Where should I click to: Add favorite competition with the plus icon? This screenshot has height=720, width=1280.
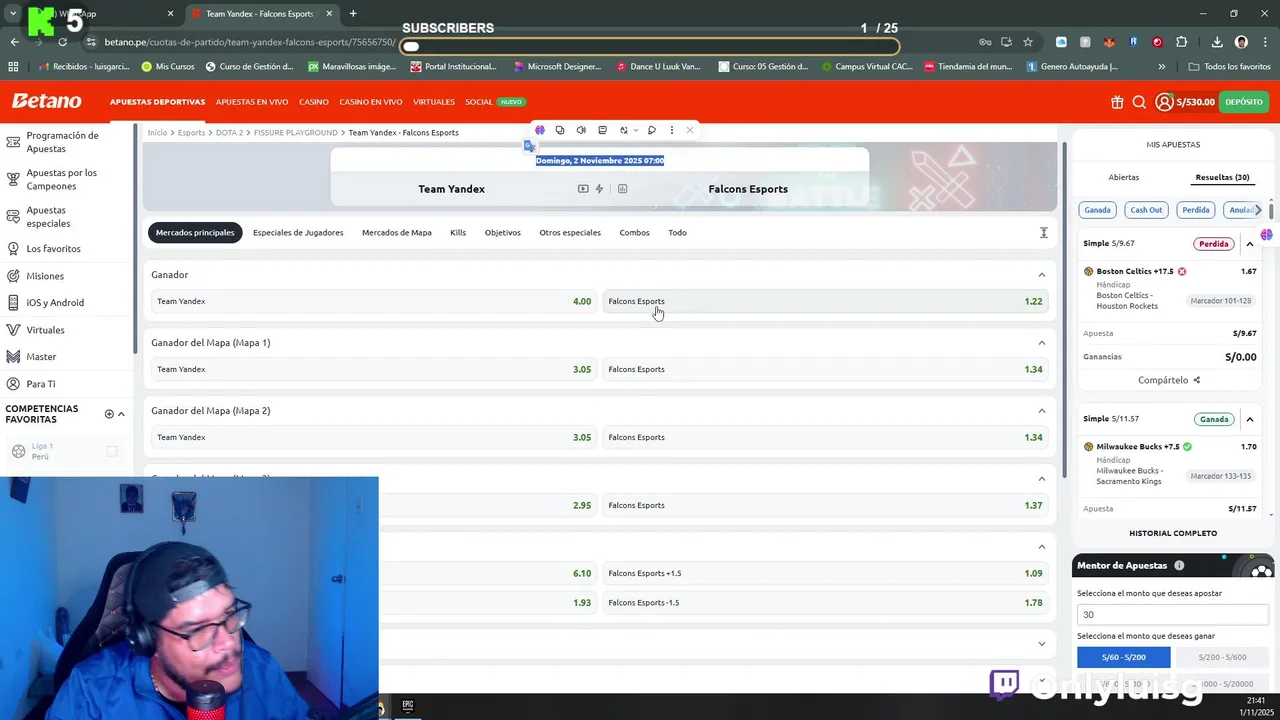click(x=109, y=414)
